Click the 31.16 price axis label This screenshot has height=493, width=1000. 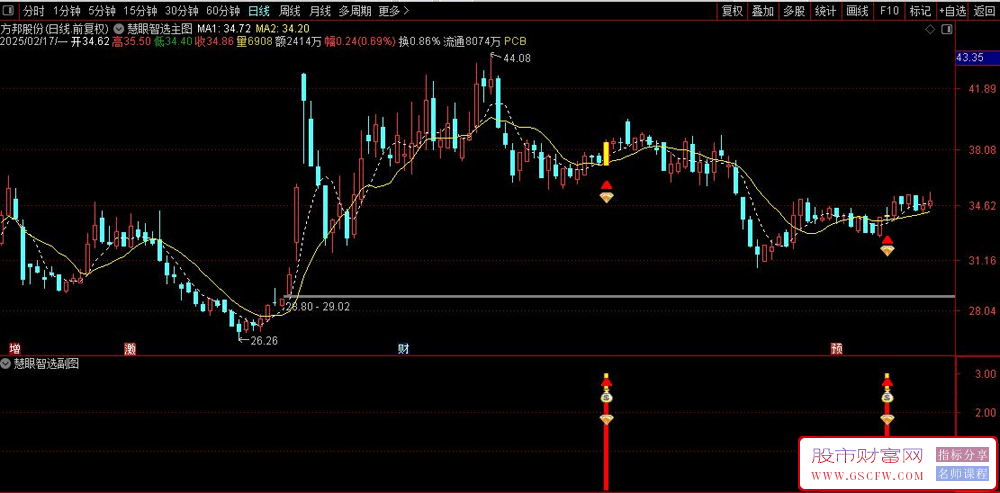tap(981, 260)
